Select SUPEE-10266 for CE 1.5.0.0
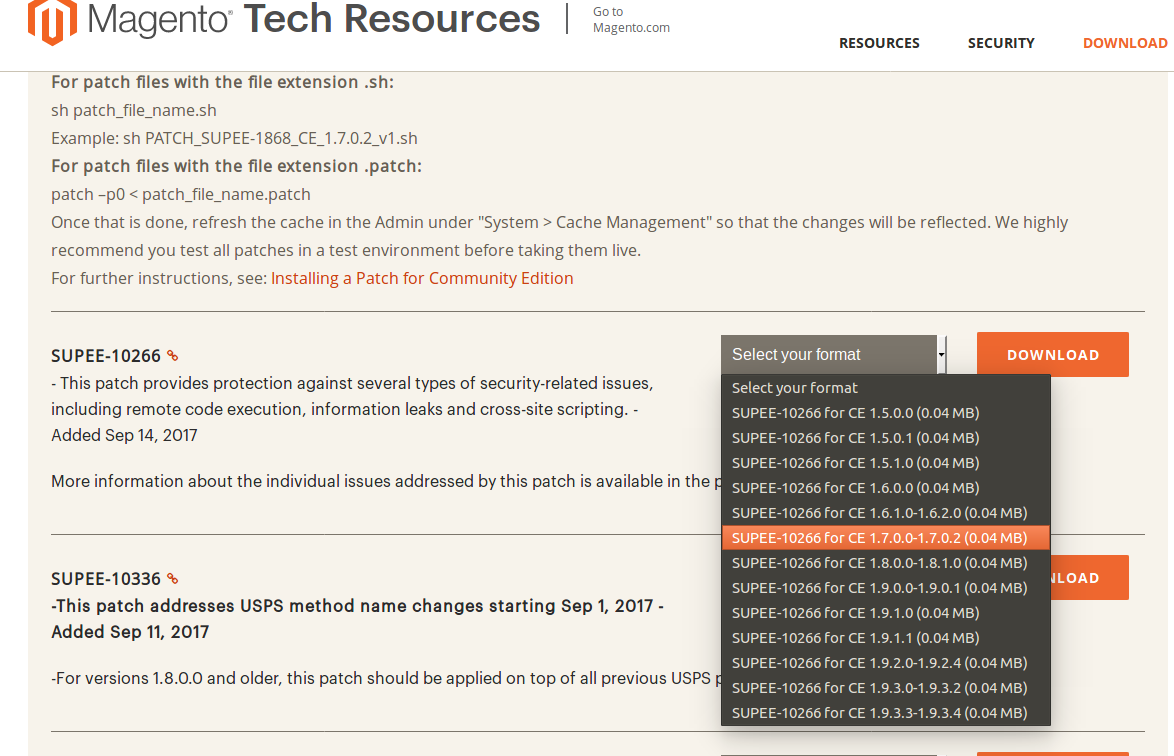 855,412
